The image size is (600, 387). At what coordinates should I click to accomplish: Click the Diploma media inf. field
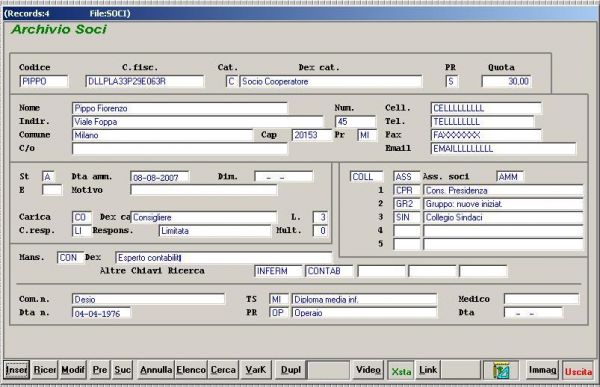pos(364,299)
